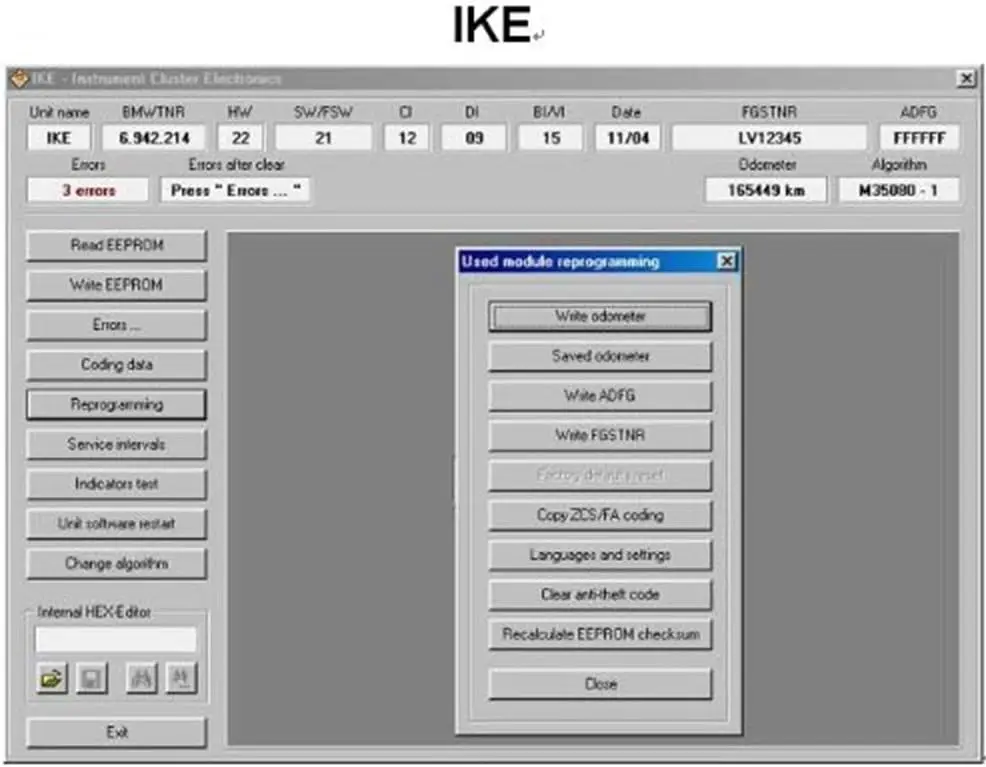
Task: Run the Indicators test
Action: (117, 484)
